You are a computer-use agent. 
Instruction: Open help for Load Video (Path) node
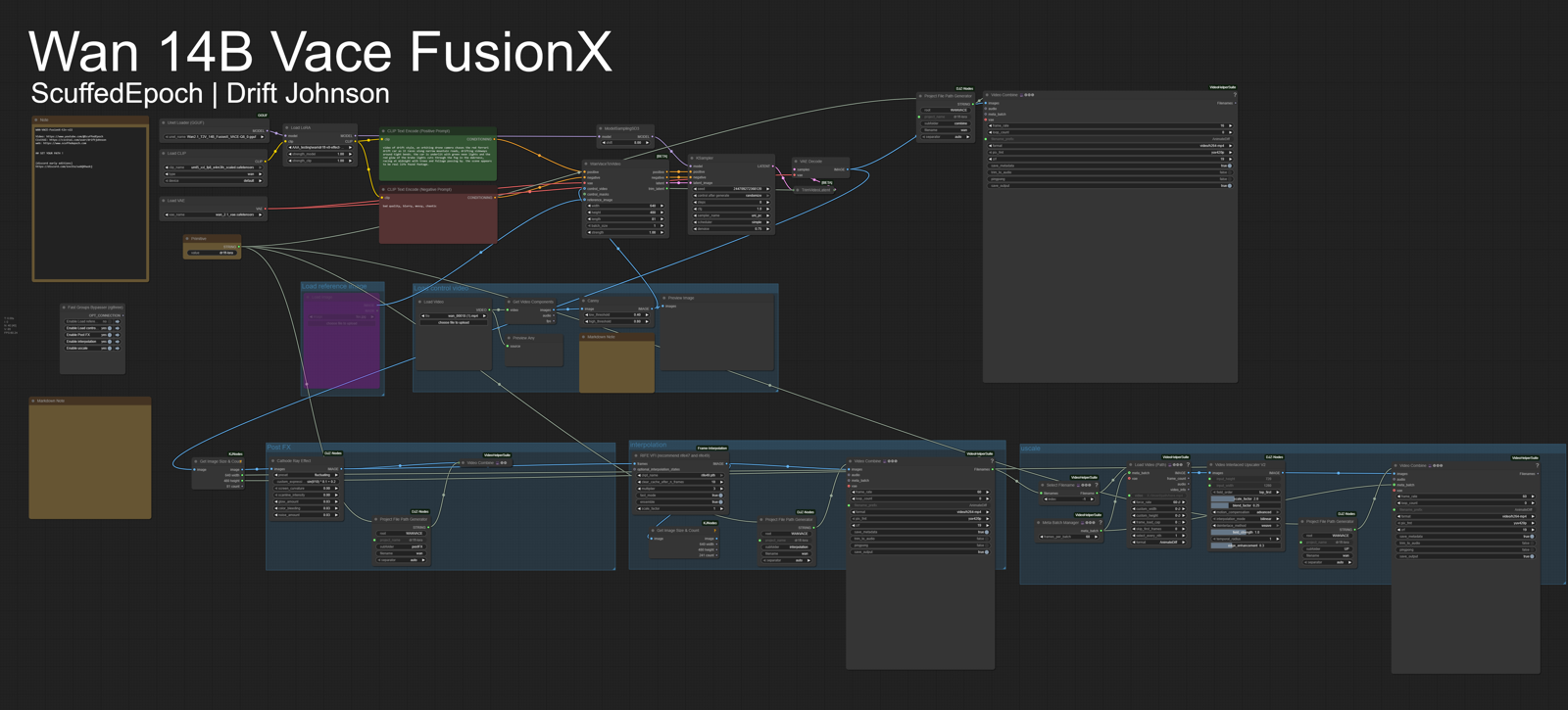(1188, 465)
